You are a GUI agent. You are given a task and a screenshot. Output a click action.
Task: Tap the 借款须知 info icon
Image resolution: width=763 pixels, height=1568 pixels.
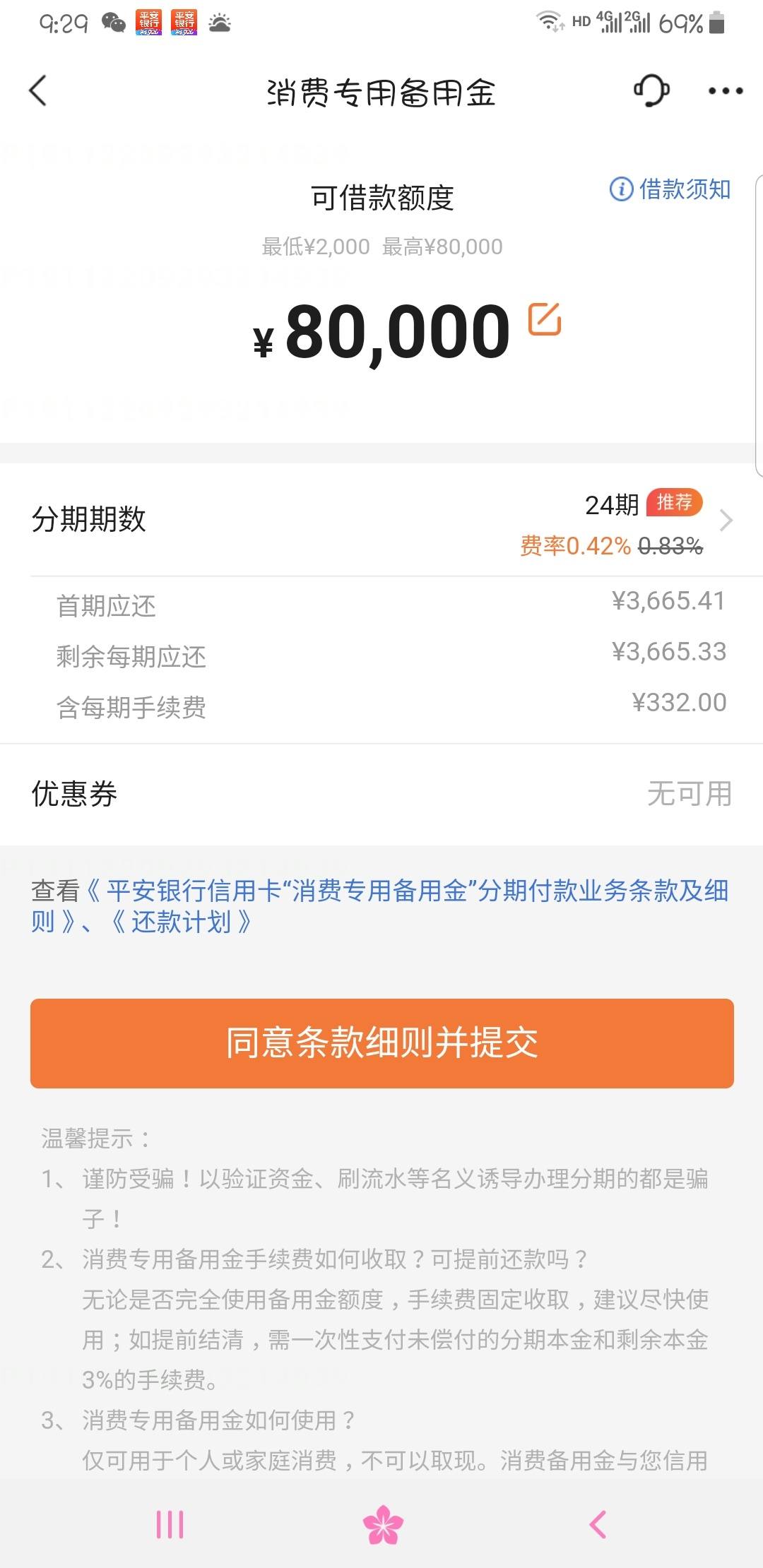coord(621,189)
